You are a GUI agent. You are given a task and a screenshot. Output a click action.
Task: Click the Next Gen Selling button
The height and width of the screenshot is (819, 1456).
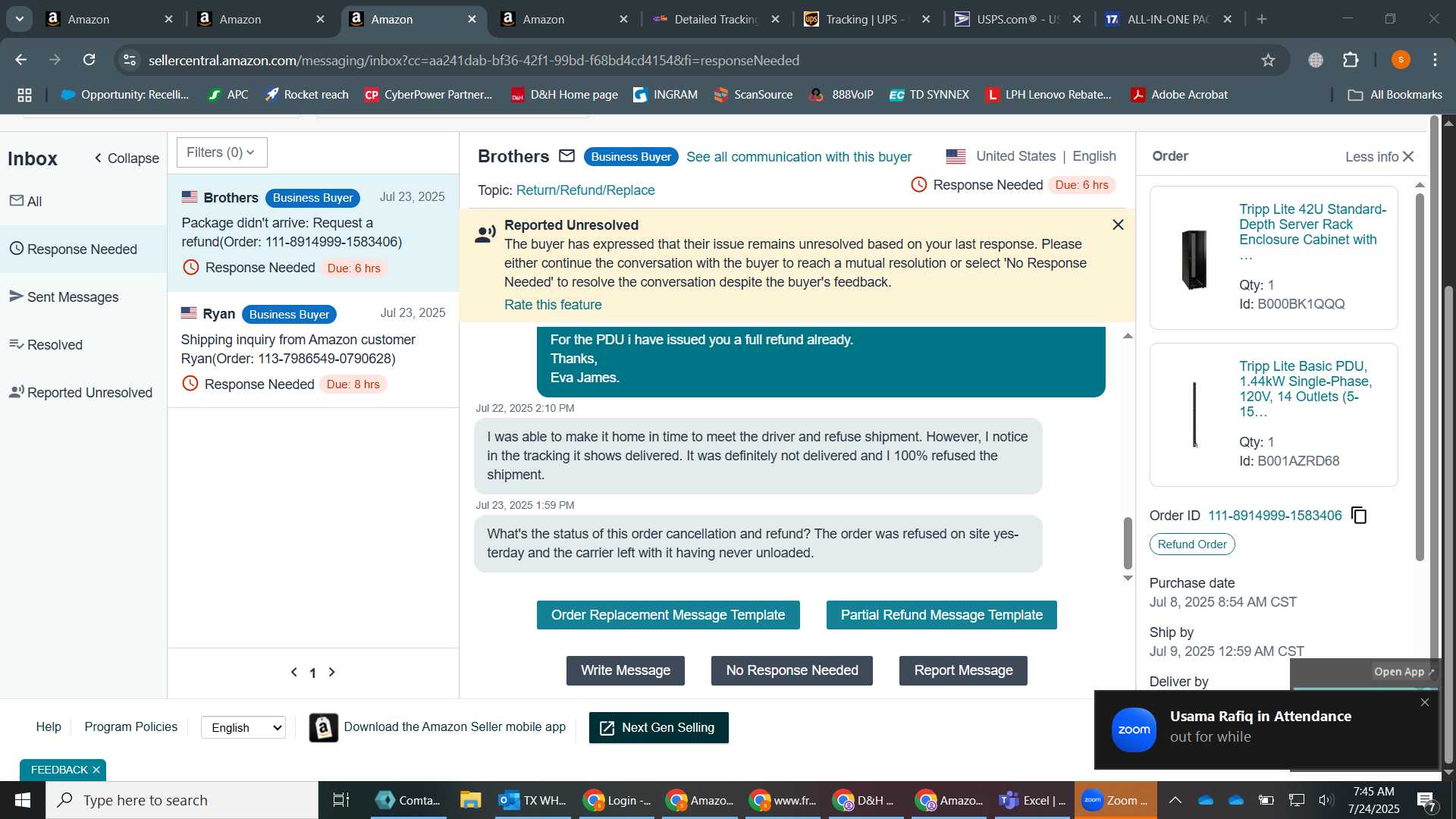tap(658, 728)
